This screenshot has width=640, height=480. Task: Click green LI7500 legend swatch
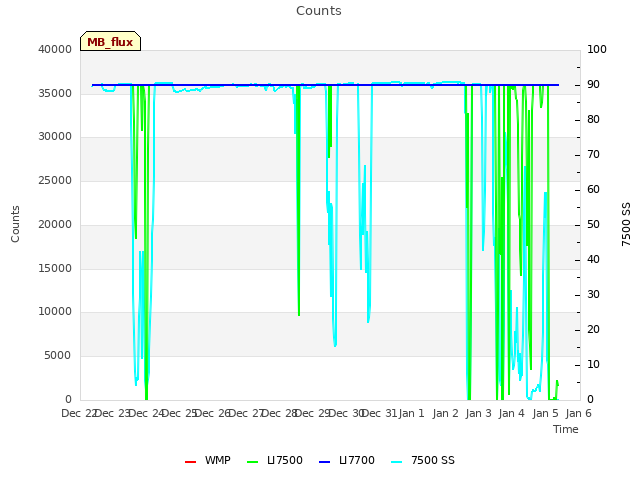click(253, 462)
